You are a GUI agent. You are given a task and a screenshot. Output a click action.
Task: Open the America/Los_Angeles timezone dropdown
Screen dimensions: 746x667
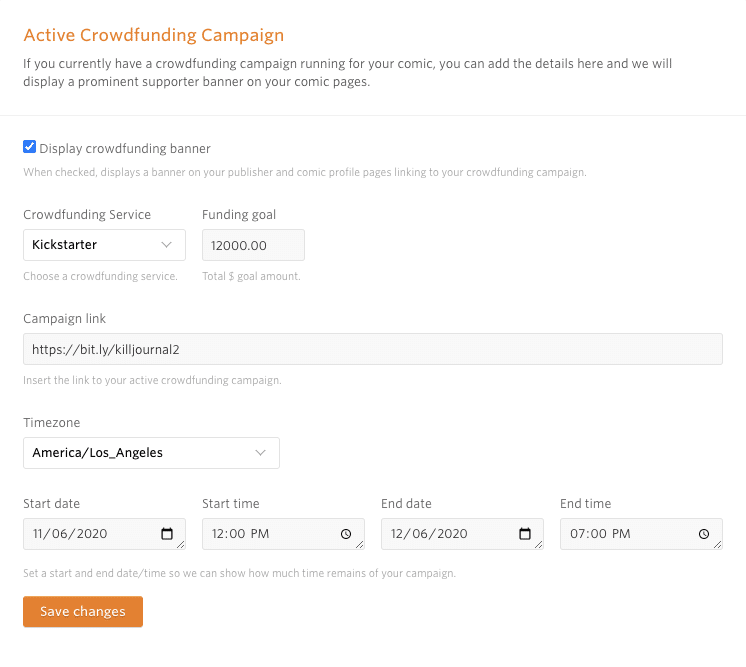(x=140, y=453)
